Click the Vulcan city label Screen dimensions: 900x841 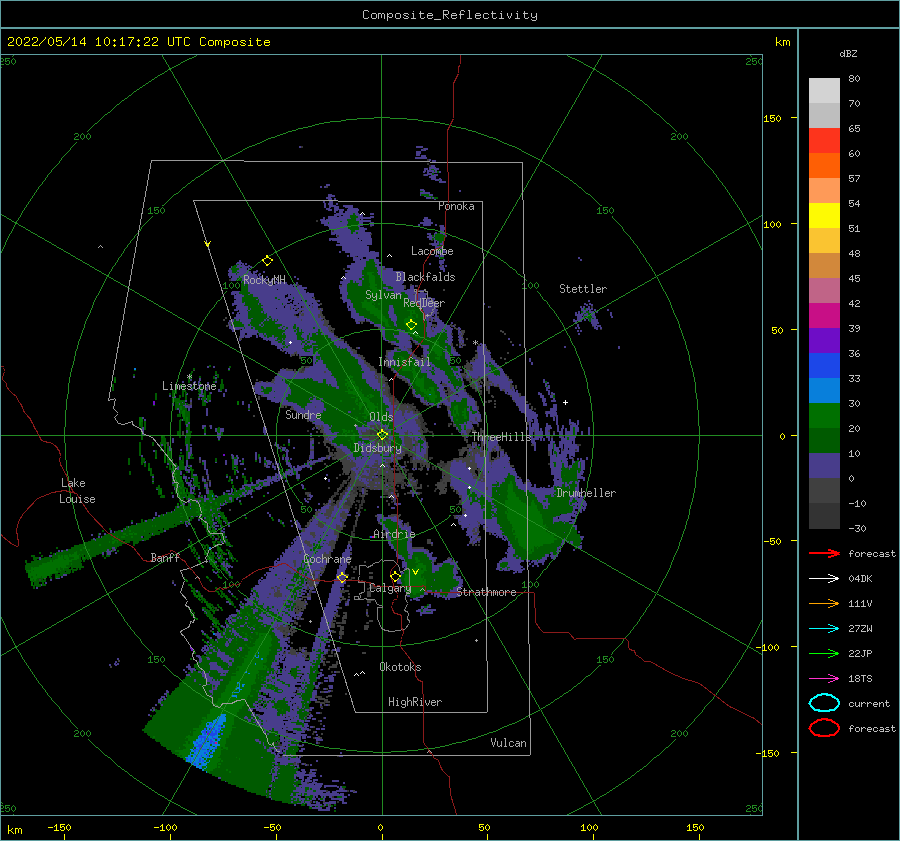click(508, 743)
